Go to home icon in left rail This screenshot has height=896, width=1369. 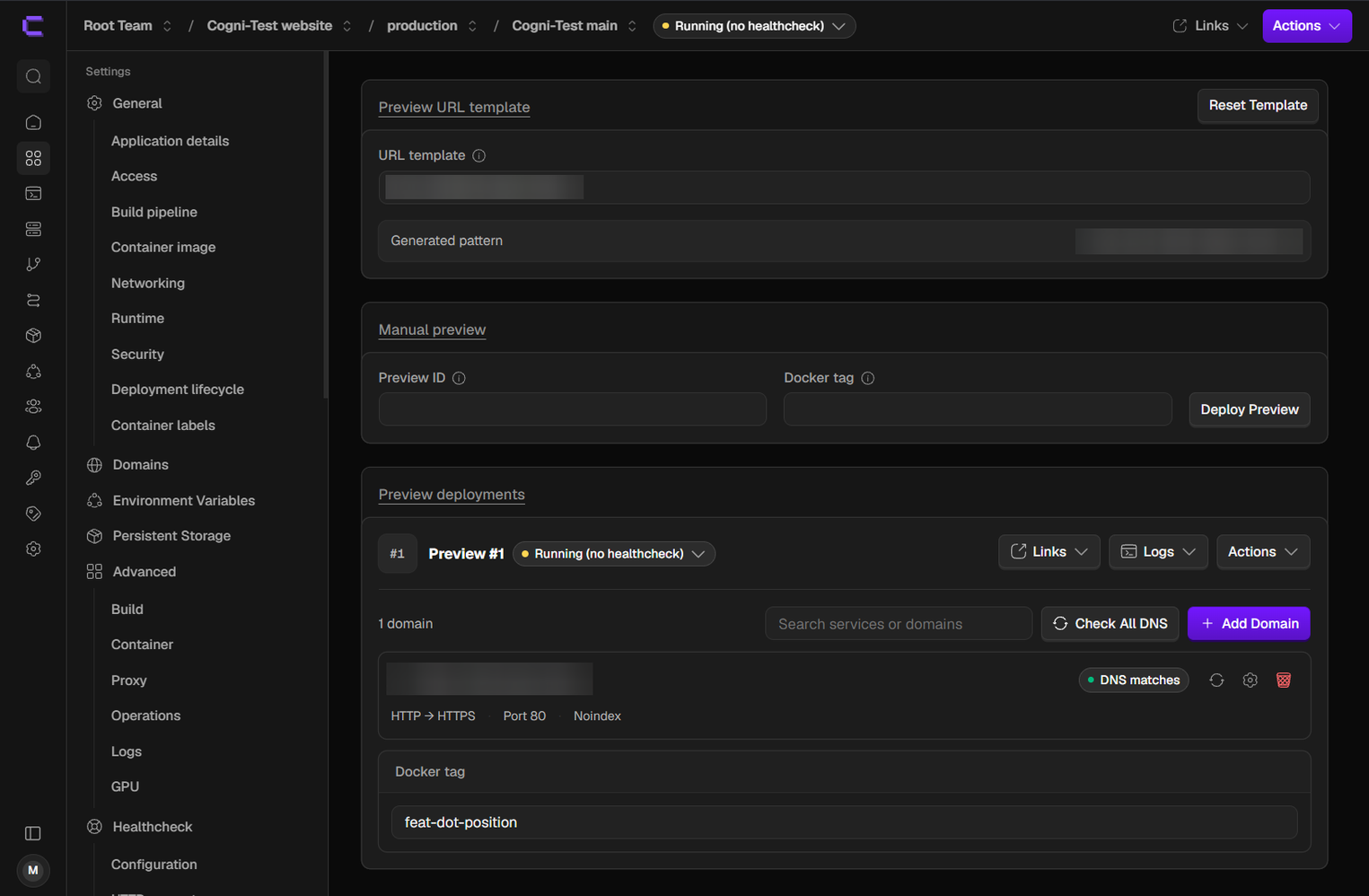pos(33,122)
